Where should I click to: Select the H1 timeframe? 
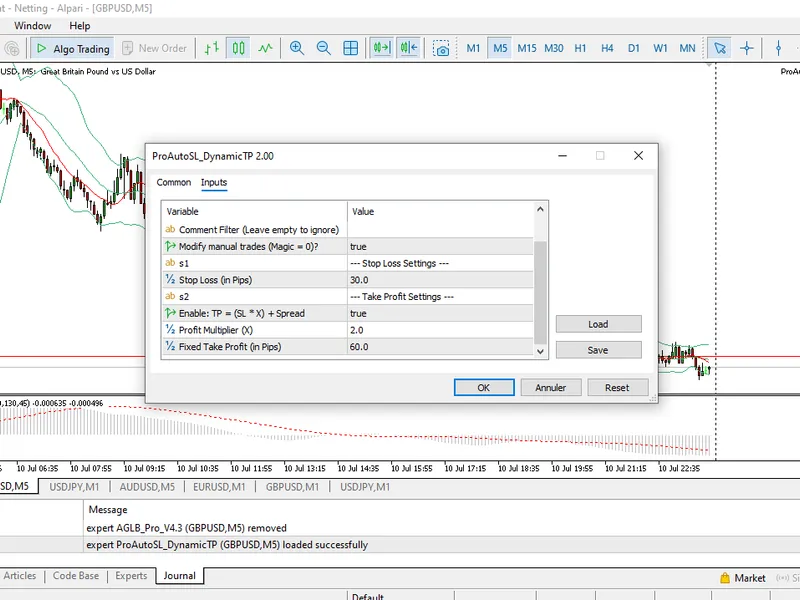580,48
